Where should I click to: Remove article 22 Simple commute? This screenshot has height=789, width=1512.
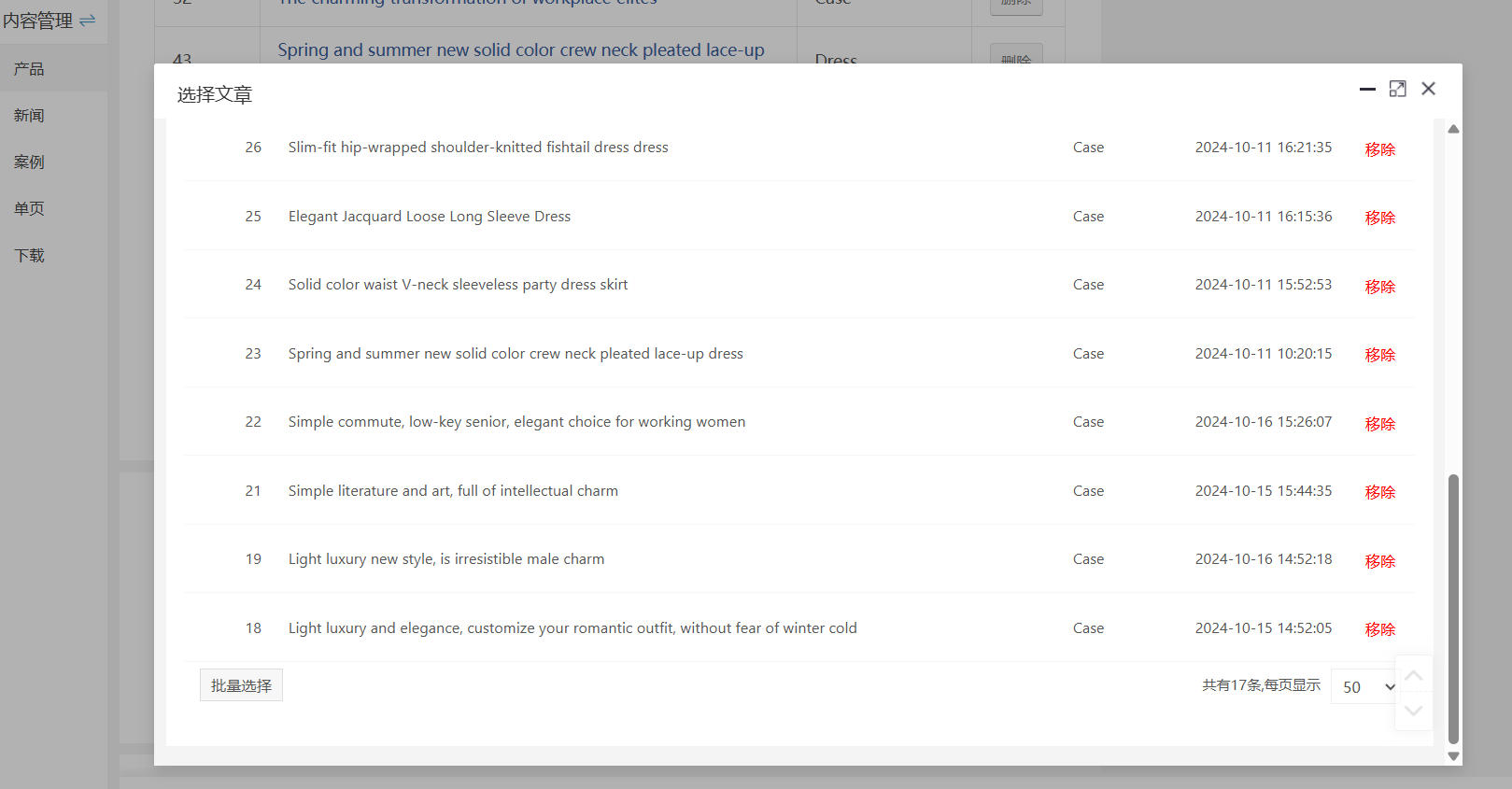click(1379, 423)
